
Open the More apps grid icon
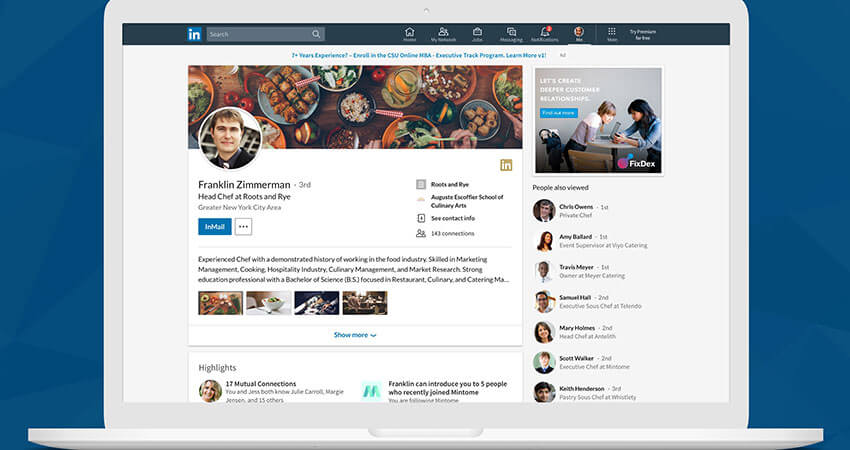coord(611,31)
